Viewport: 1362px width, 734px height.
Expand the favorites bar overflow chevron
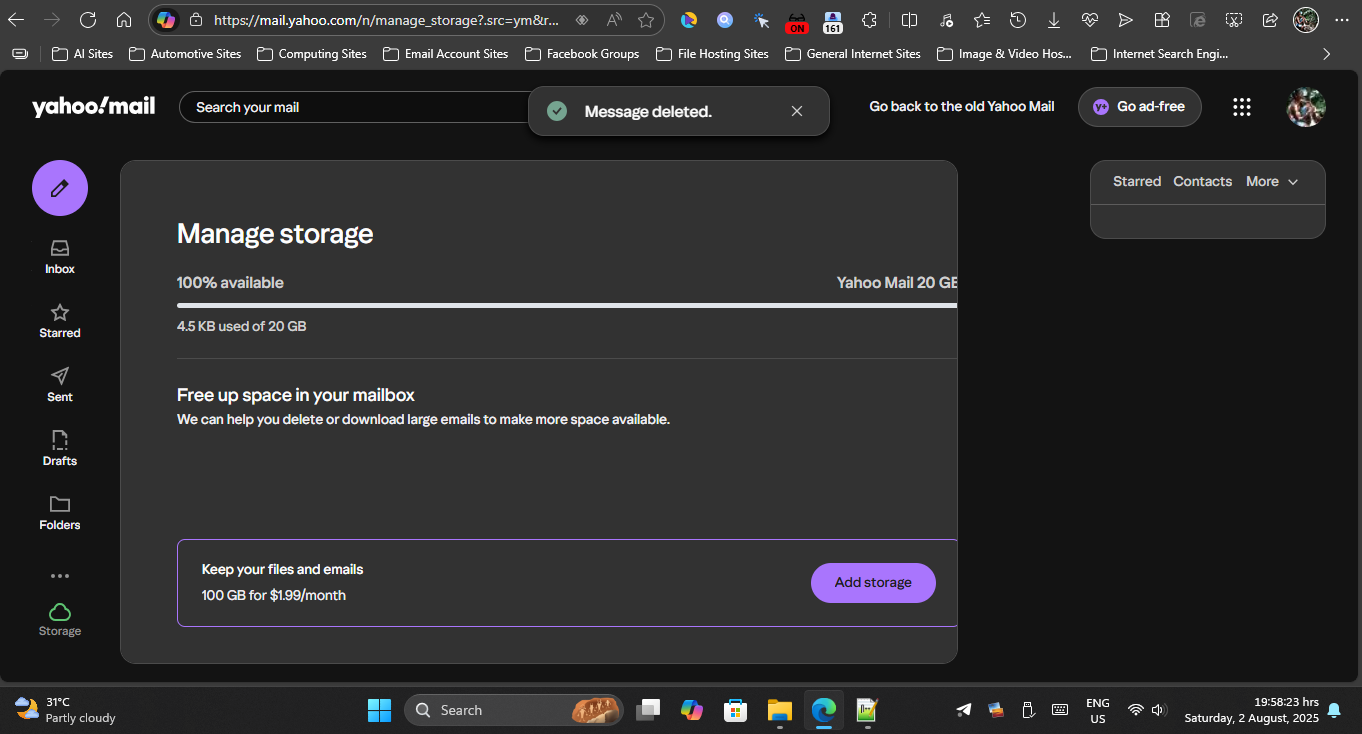pos(1327,54)
